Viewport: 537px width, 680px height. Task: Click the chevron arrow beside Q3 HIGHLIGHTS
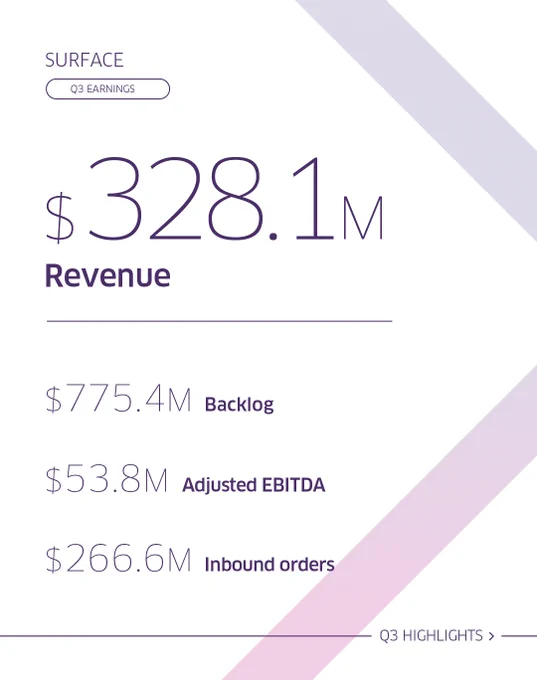[491, 636]
